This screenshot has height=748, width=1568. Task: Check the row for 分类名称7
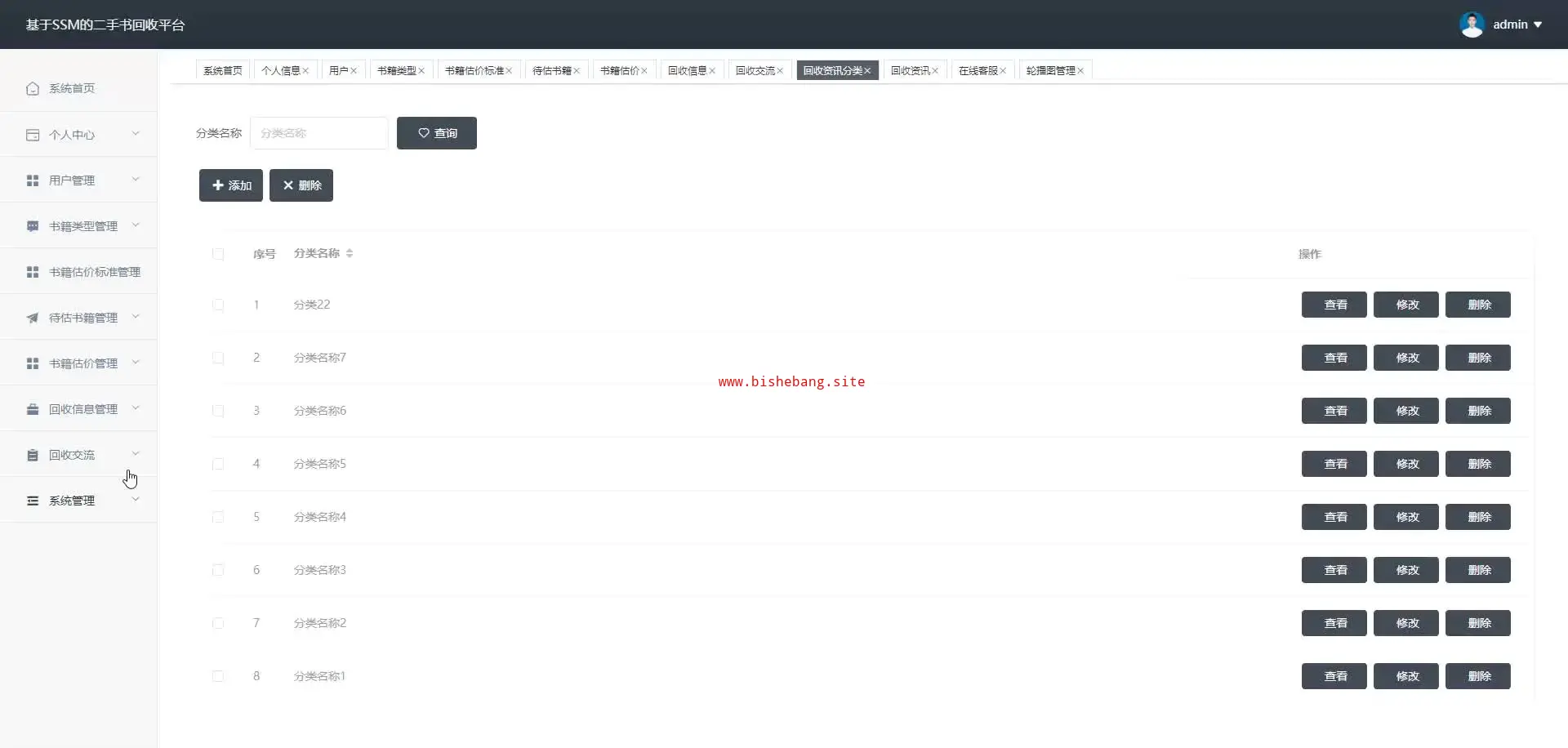tap(218, 358)
